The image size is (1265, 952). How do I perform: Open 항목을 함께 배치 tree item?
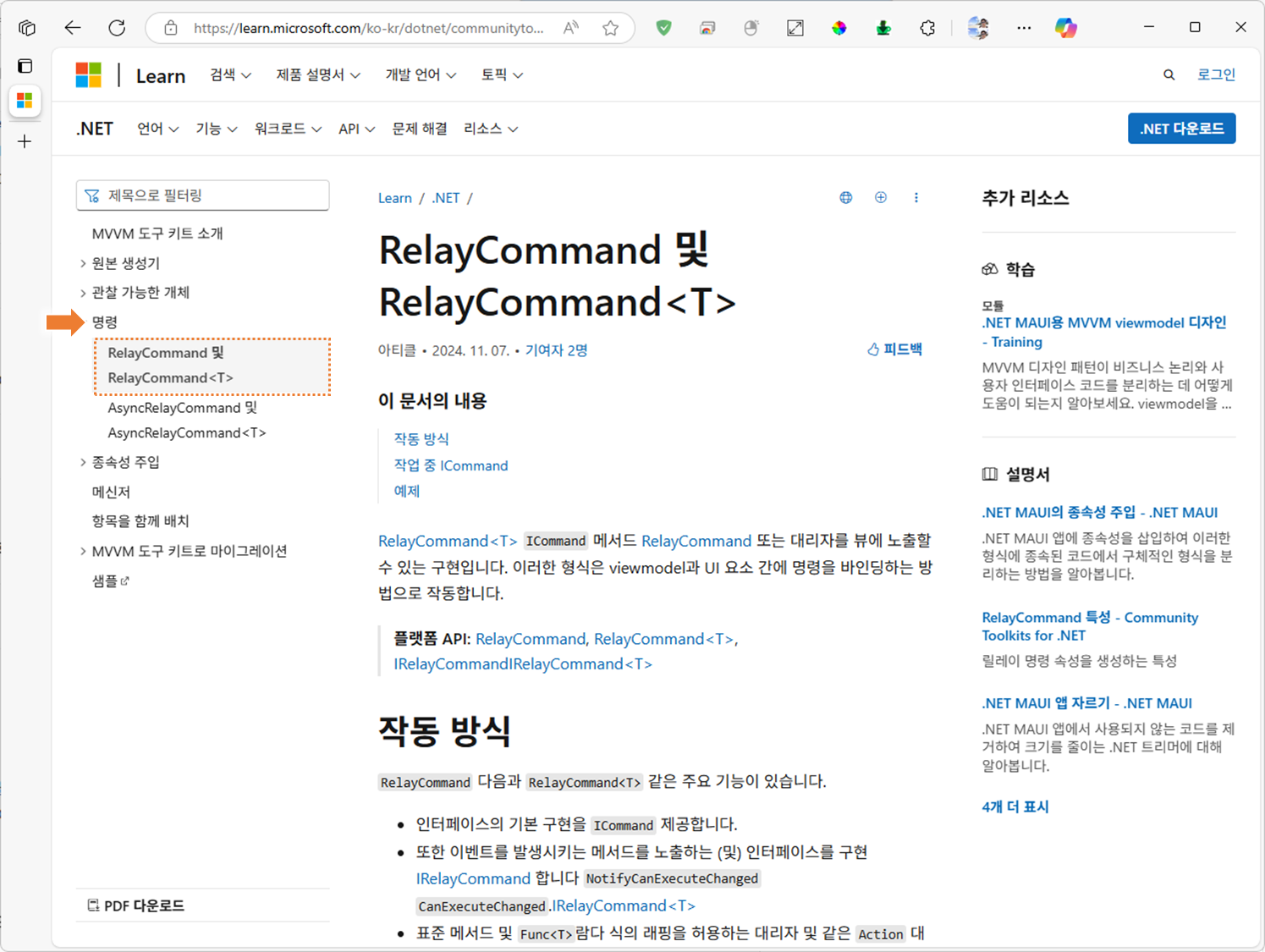coord(140,521)
